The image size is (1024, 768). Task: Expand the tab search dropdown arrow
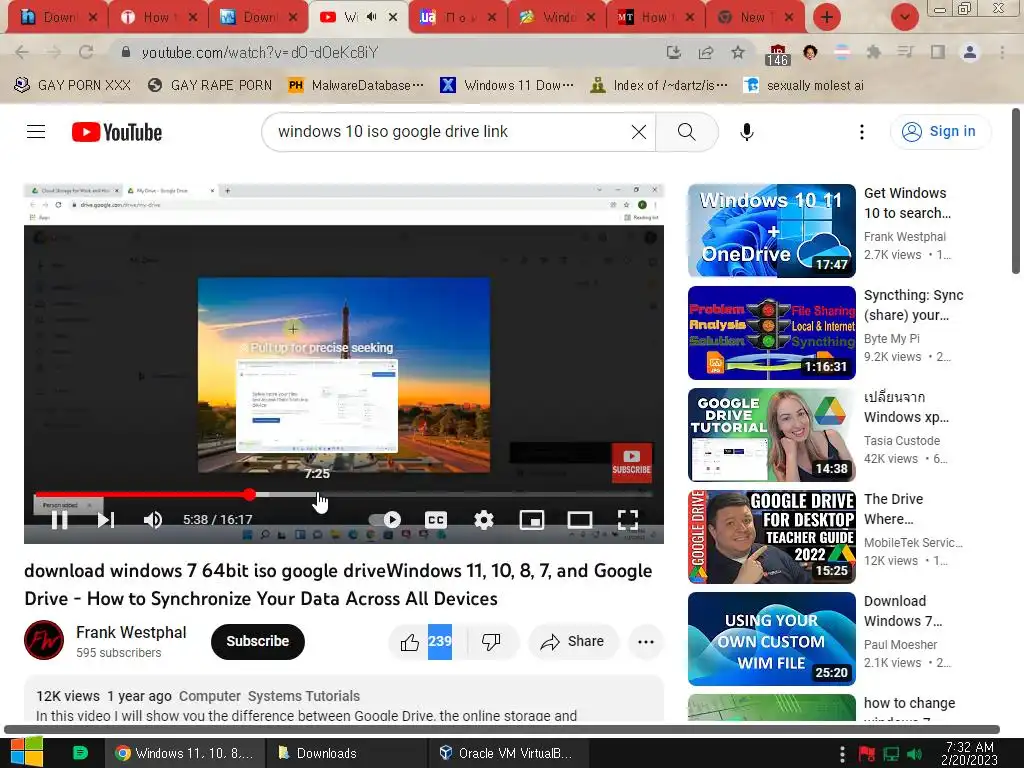(904, 17)
